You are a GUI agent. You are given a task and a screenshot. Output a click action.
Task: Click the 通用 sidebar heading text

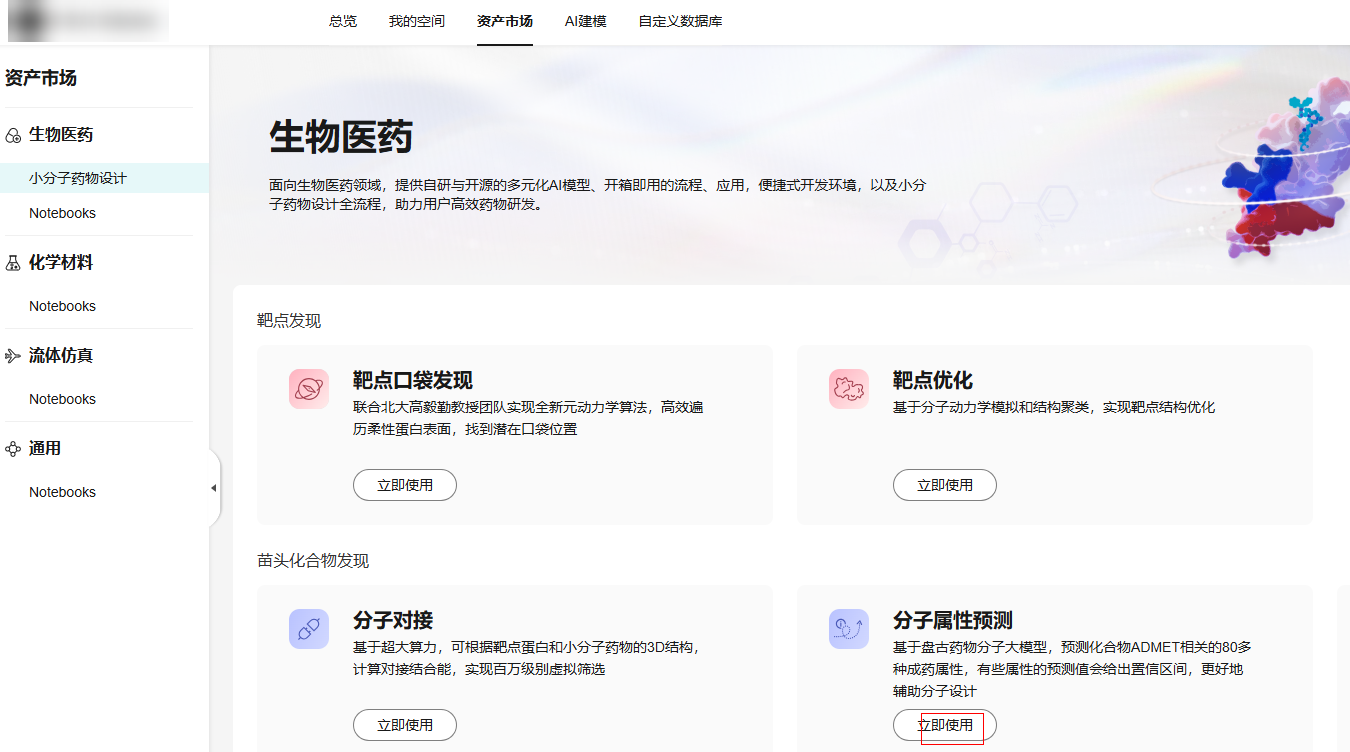coord(45,449)
